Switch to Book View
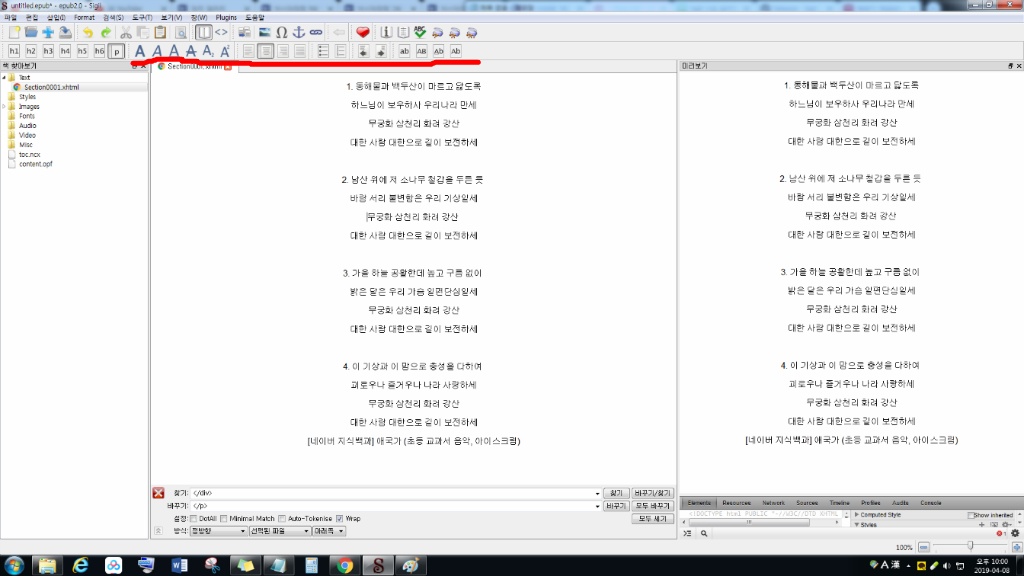The height and width of the screenshot is (576, 1024). coord(204,32)
